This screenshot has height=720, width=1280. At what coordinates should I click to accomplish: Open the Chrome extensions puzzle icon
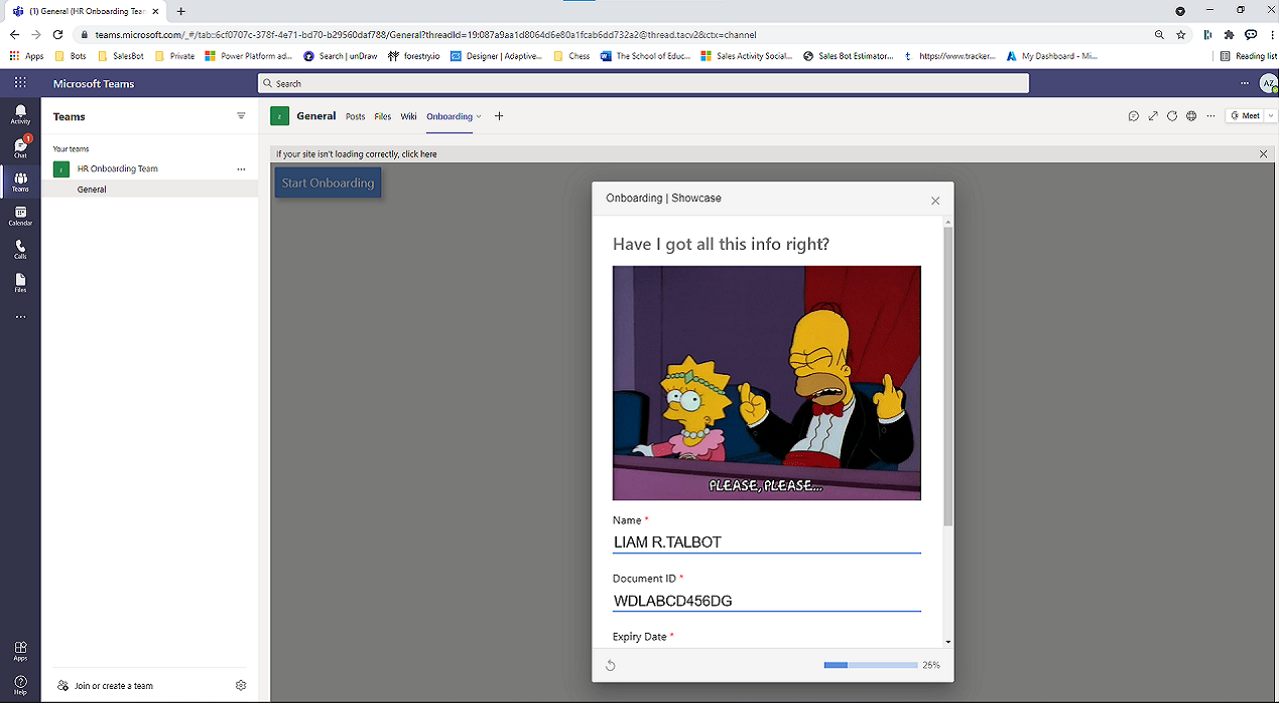(x=1229, y=34)
